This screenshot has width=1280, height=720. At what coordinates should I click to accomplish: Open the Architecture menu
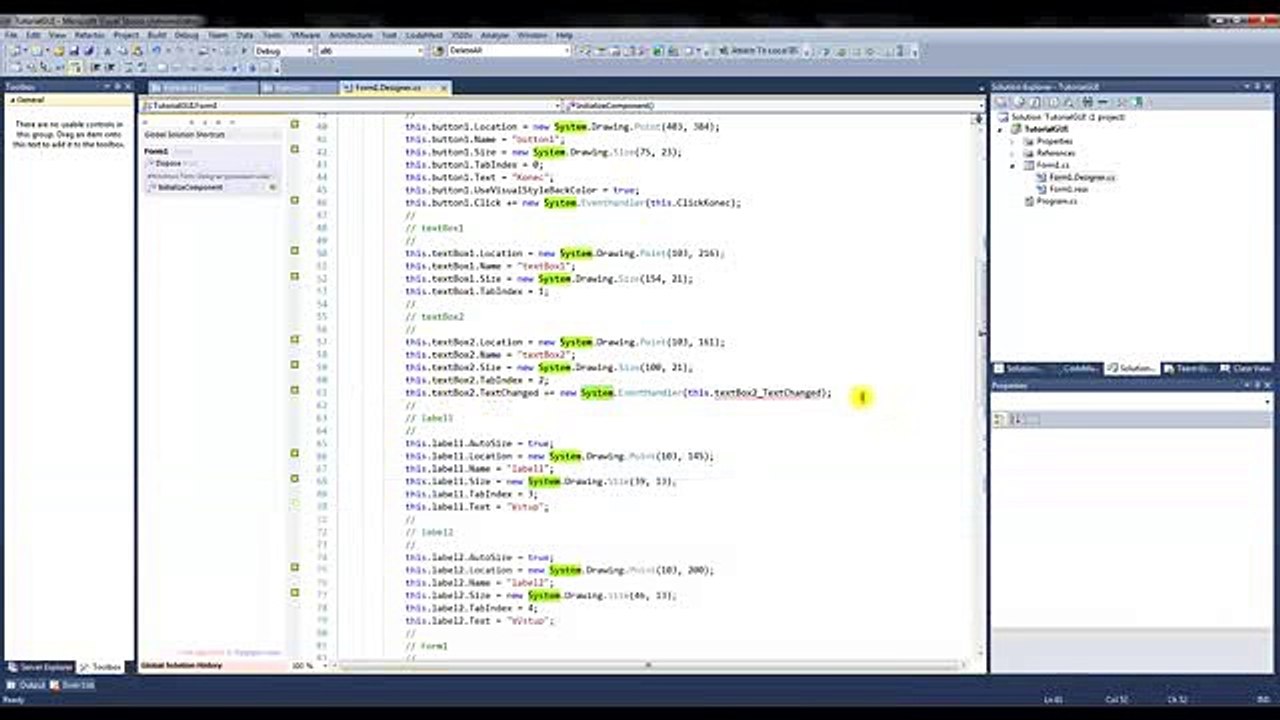tap(350, 35)
